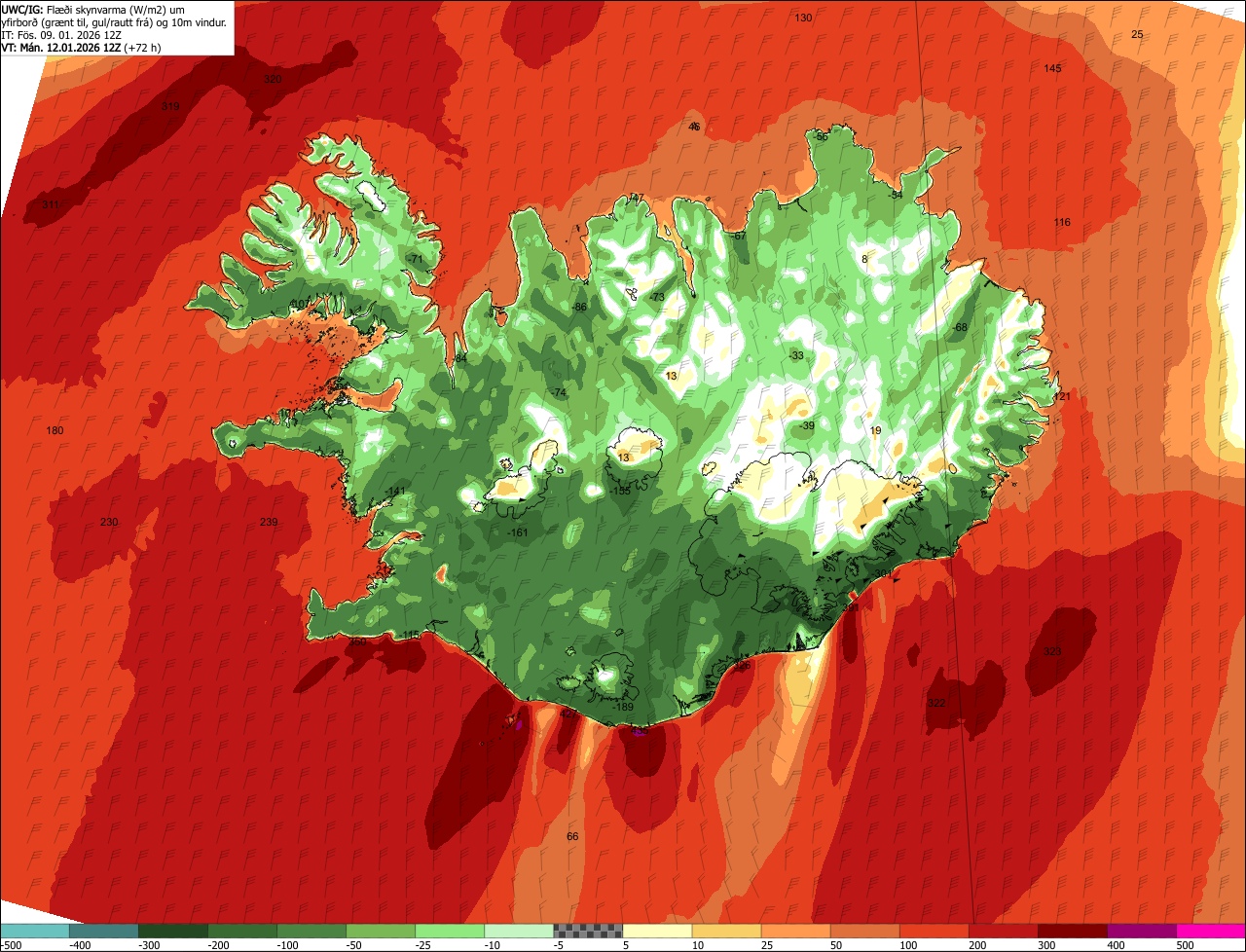Click the map value 73 in north Iceland
The width and height of the screenshot is (1246, 952).
point(658,297)
